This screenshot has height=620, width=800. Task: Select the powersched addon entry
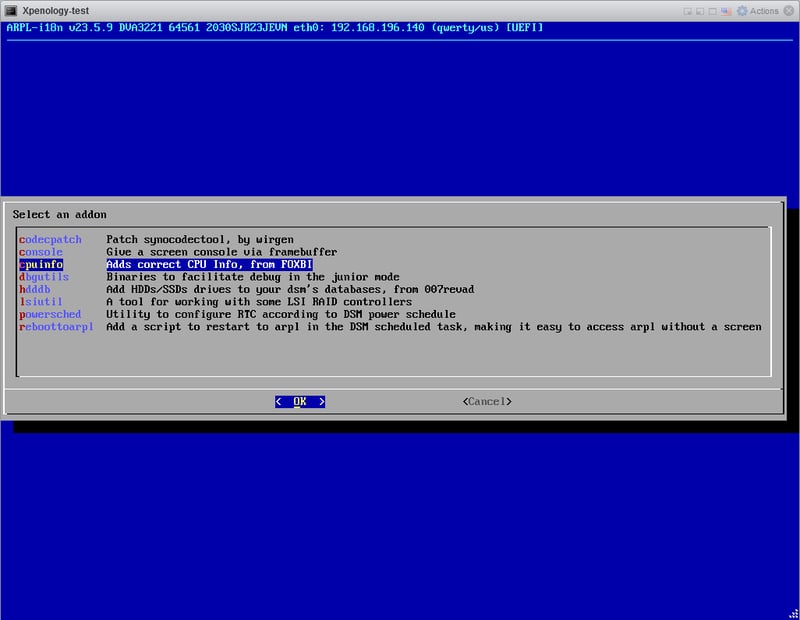[x=50, y=314]
